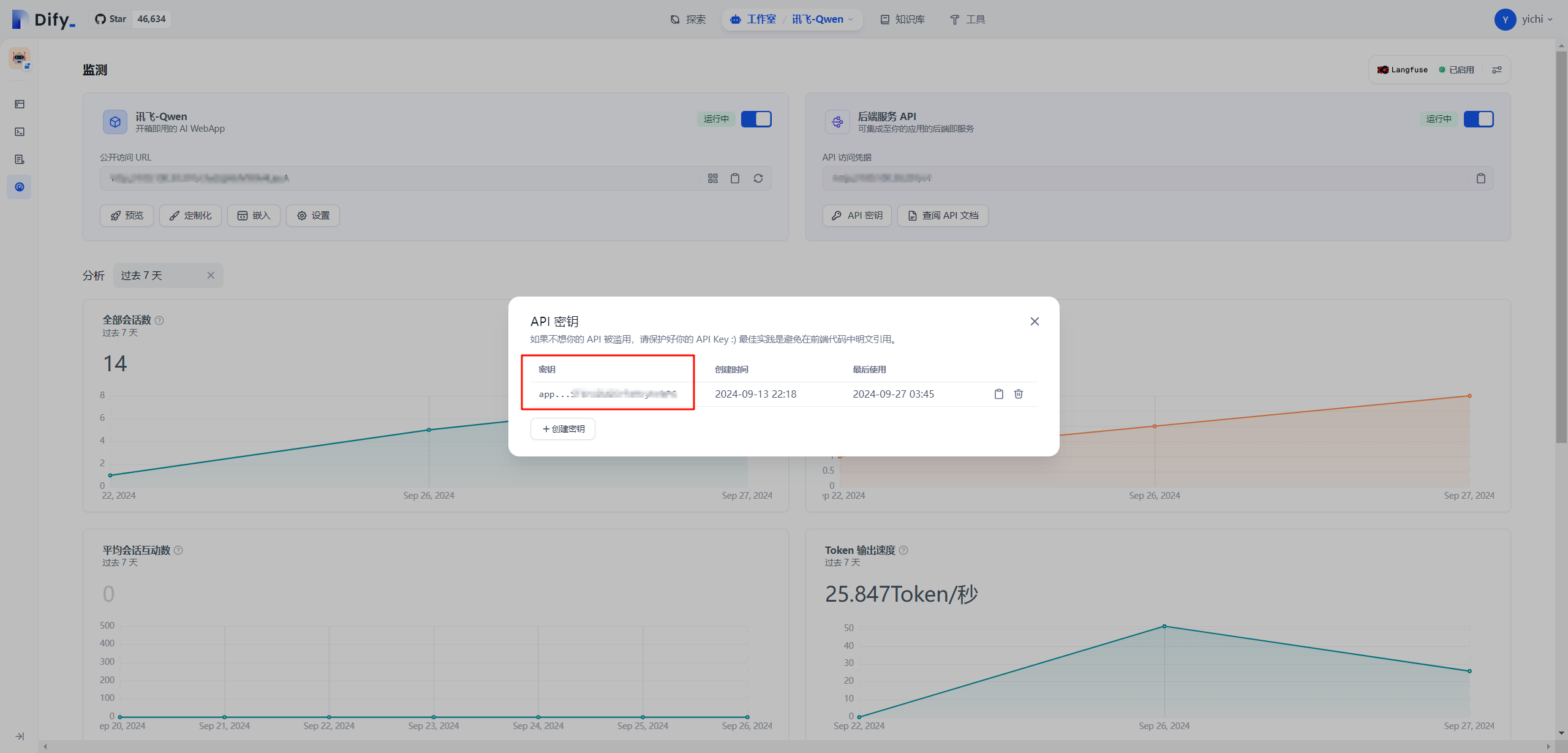Copy the public access URL
The width and height of the screenshot is (1568, 753).
735,178
